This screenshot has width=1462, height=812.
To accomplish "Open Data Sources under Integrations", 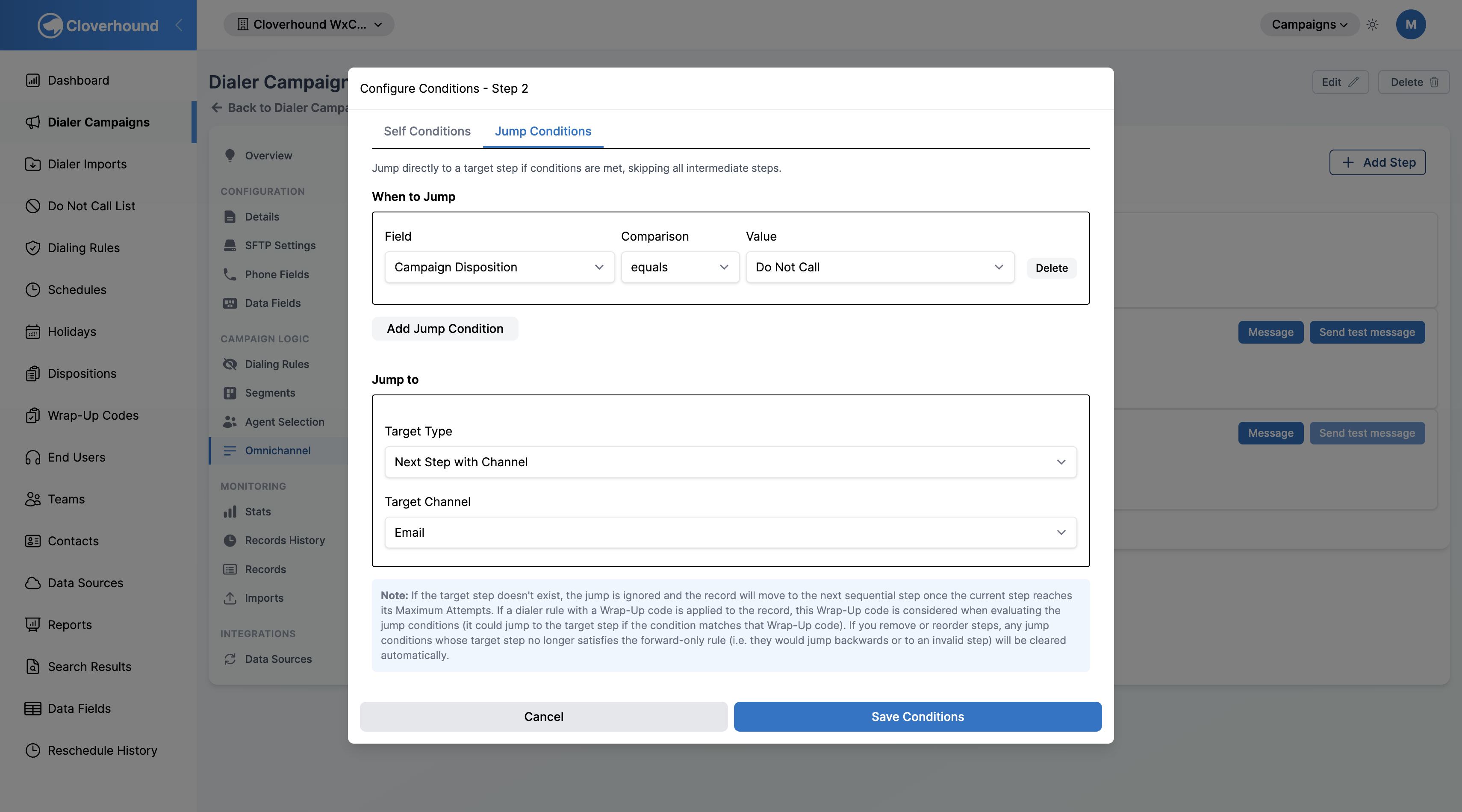I will (x=278, y=659).
